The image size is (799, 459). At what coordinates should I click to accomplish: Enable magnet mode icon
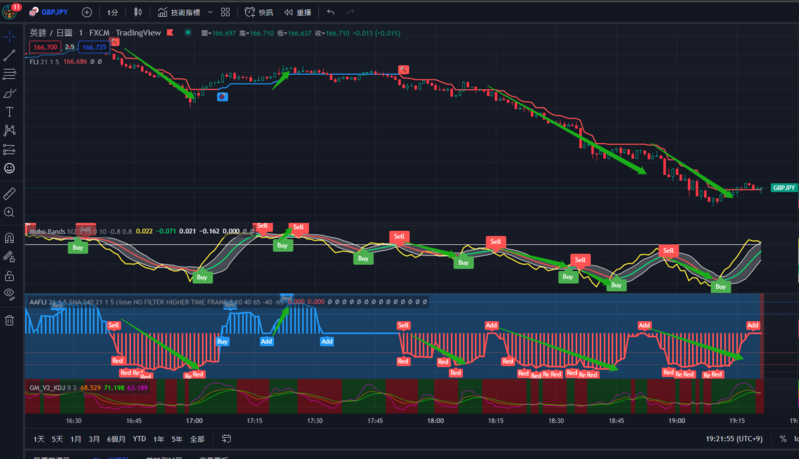pyautogui.click(x=9, y=237)
